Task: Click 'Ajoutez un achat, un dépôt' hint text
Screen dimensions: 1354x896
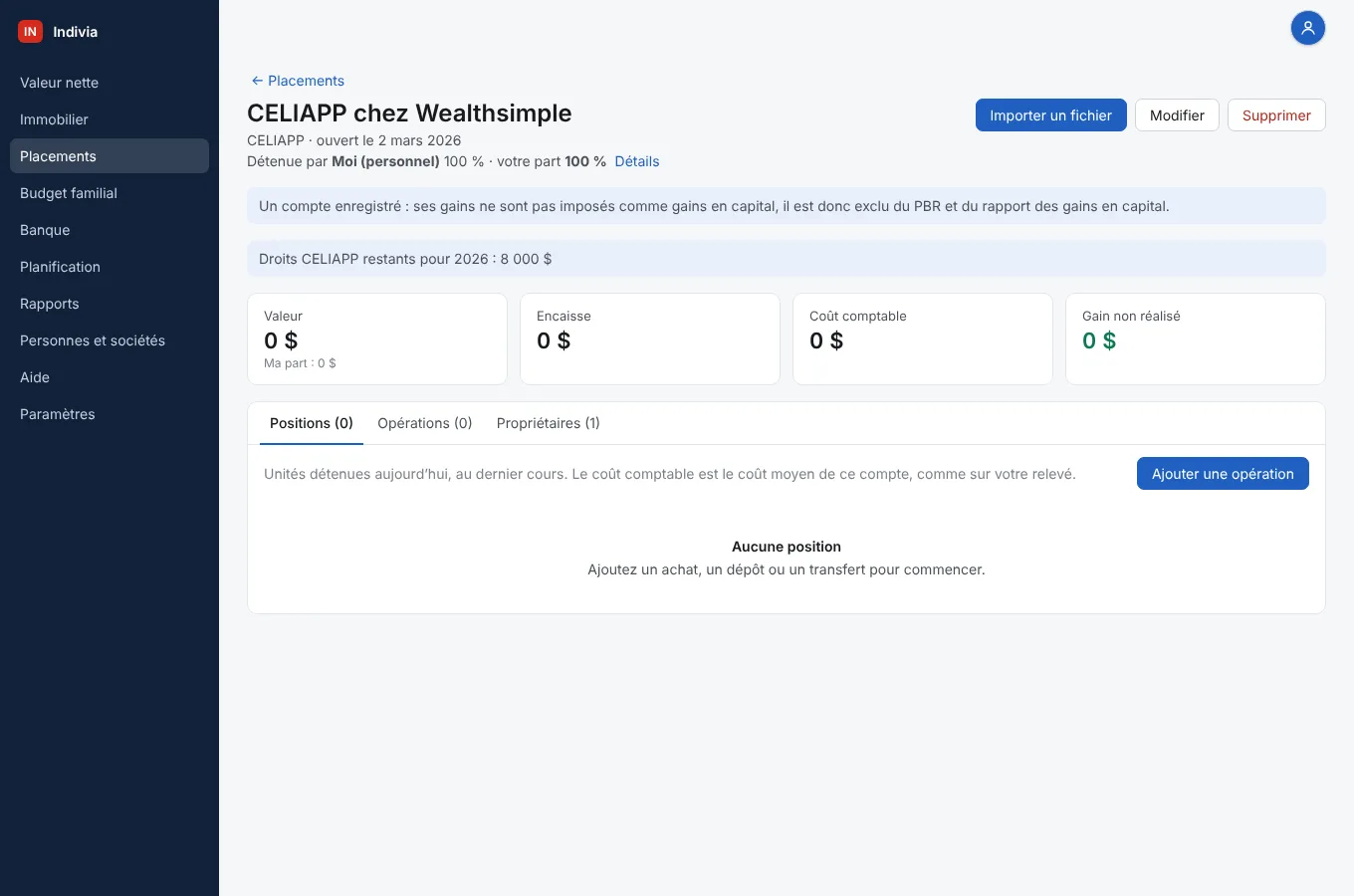Action: point(787,570)
